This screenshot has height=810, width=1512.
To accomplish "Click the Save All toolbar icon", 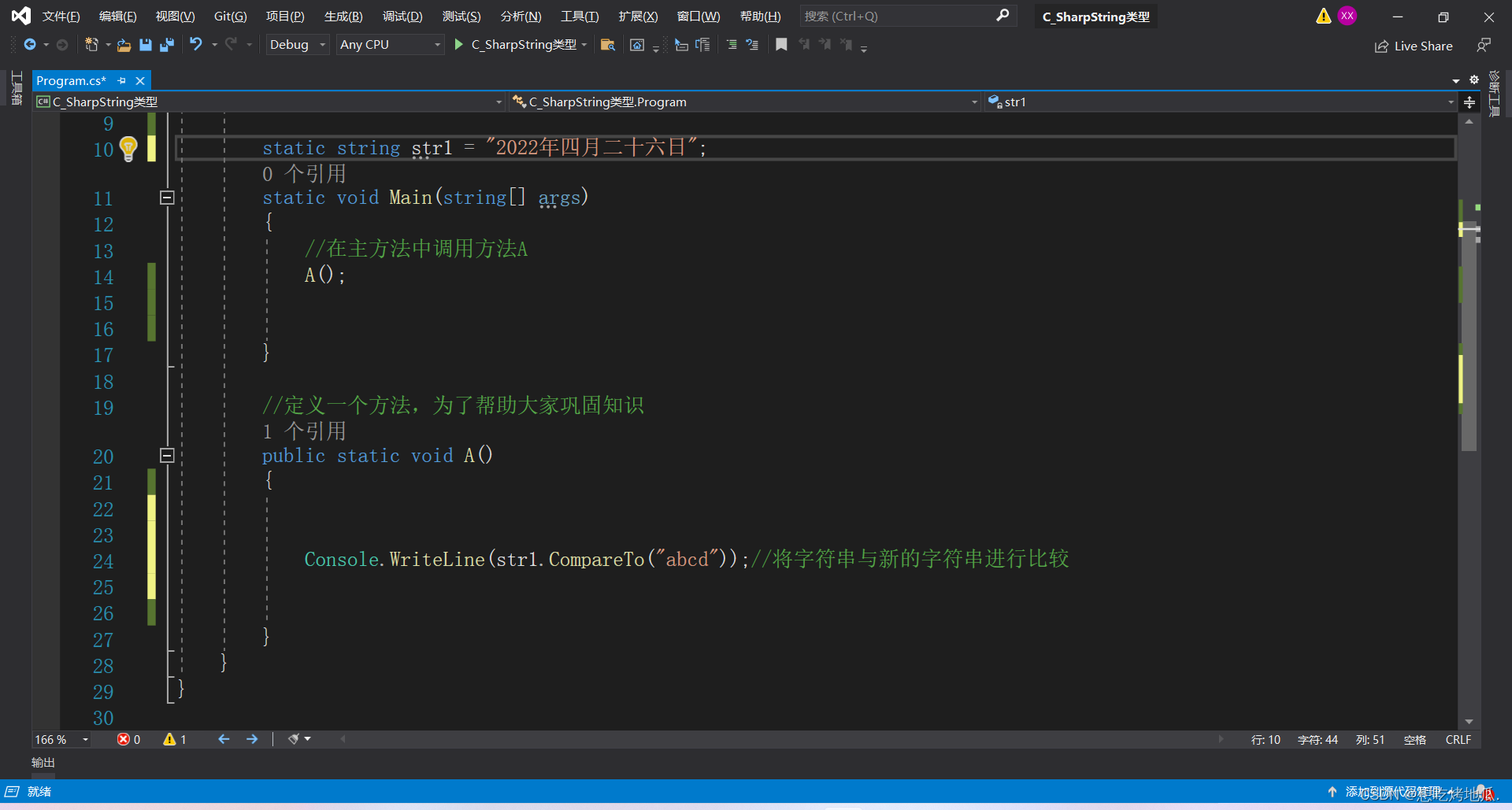I will click(x=166, y=45).
